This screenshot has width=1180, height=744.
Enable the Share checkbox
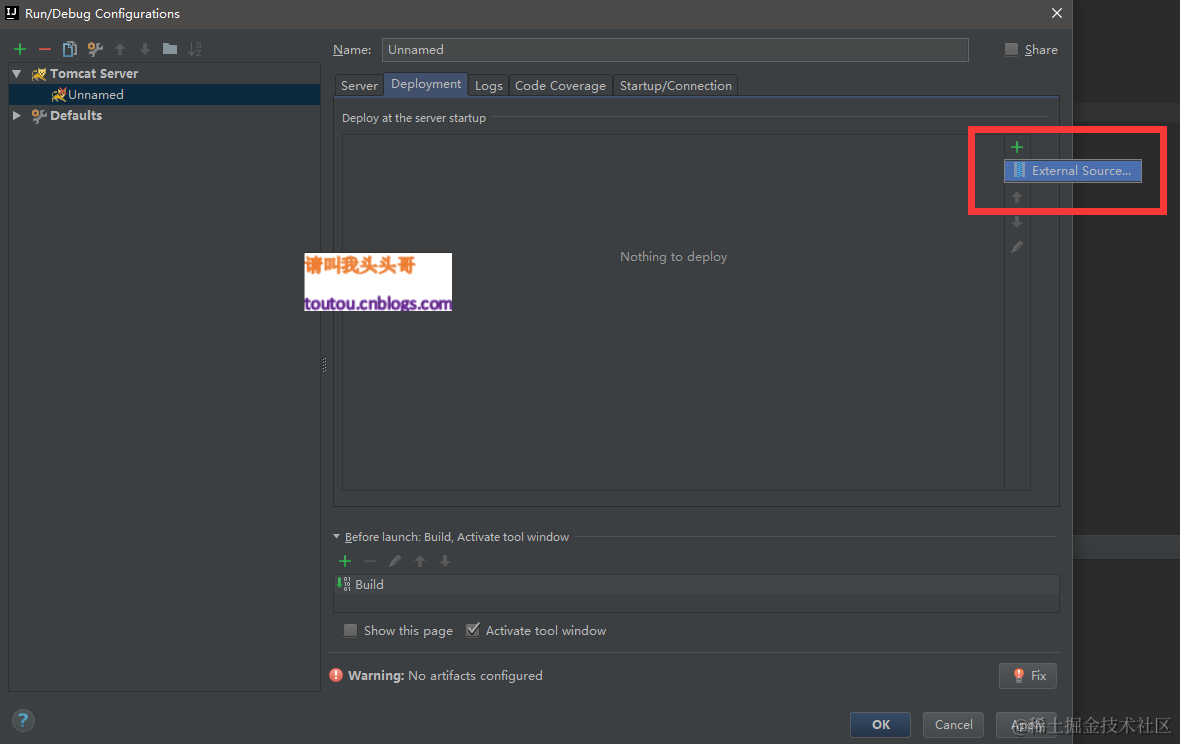coord(1010,49)
